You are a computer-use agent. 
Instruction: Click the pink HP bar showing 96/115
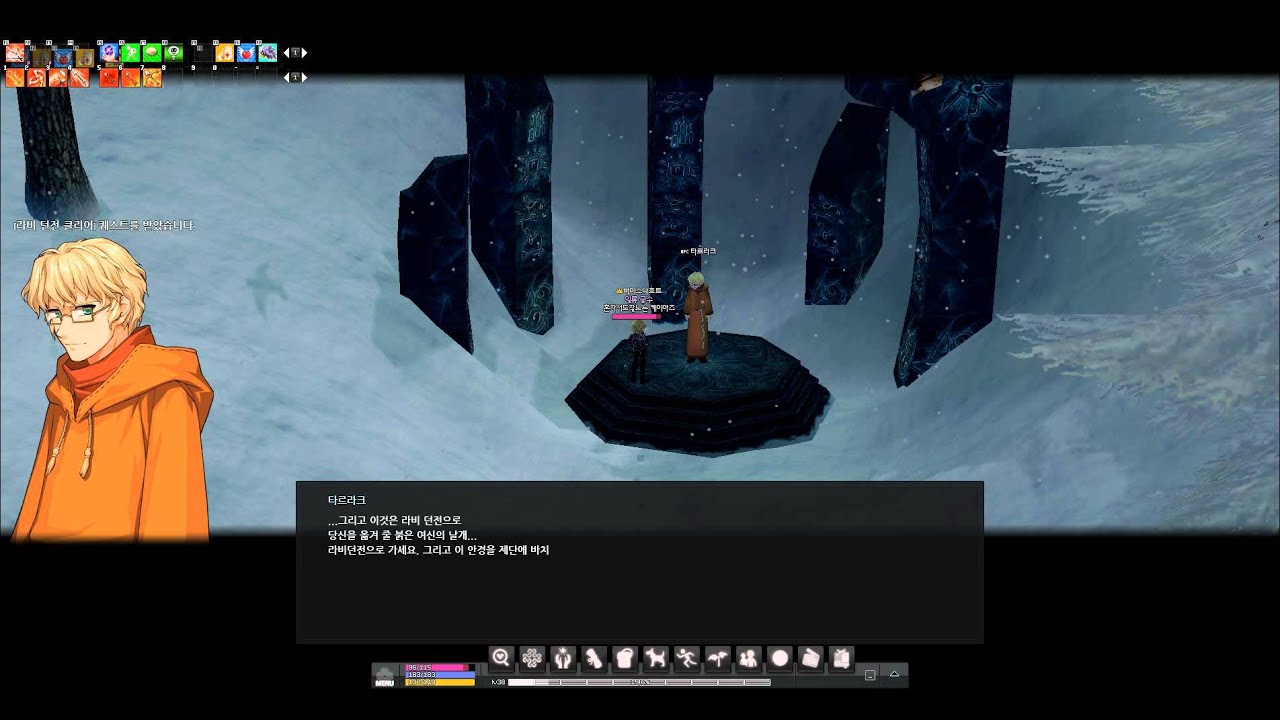click(x=440, y=667)
